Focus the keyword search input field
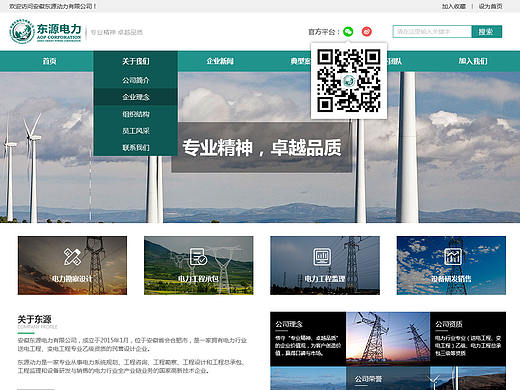 click(432, 32)
